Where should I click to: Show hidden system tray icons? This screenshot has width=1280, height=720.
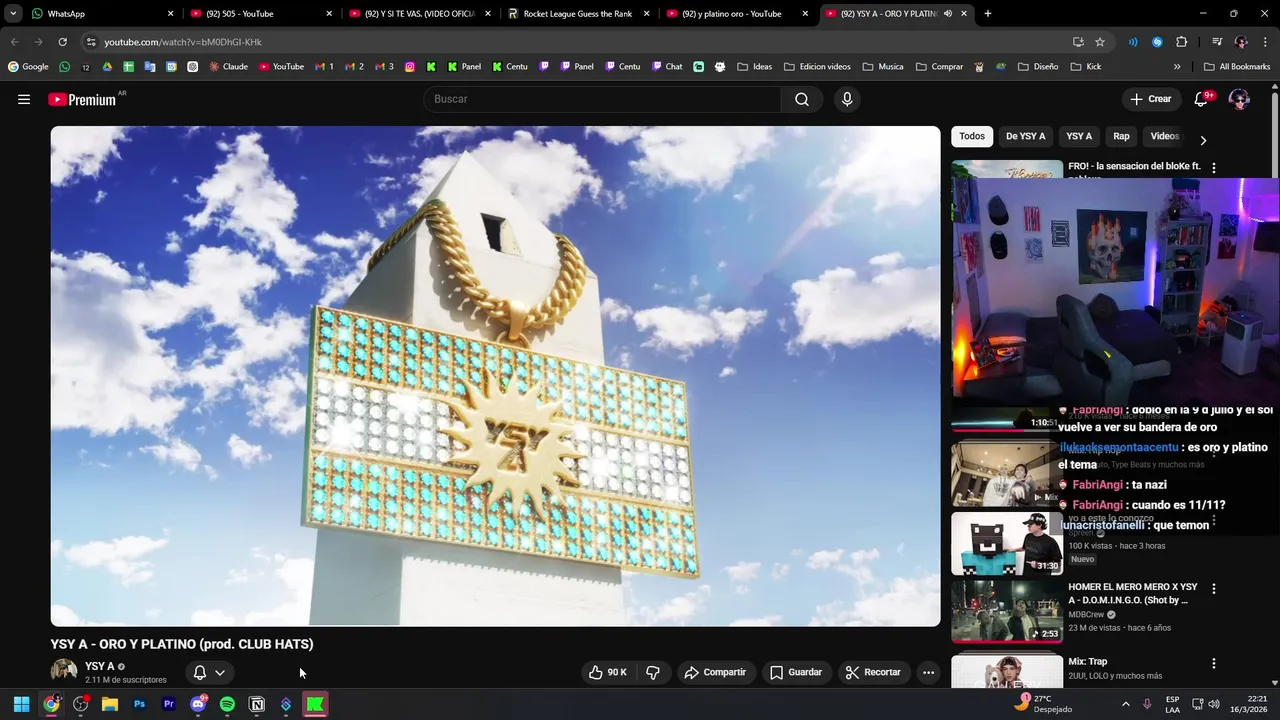1125,704
